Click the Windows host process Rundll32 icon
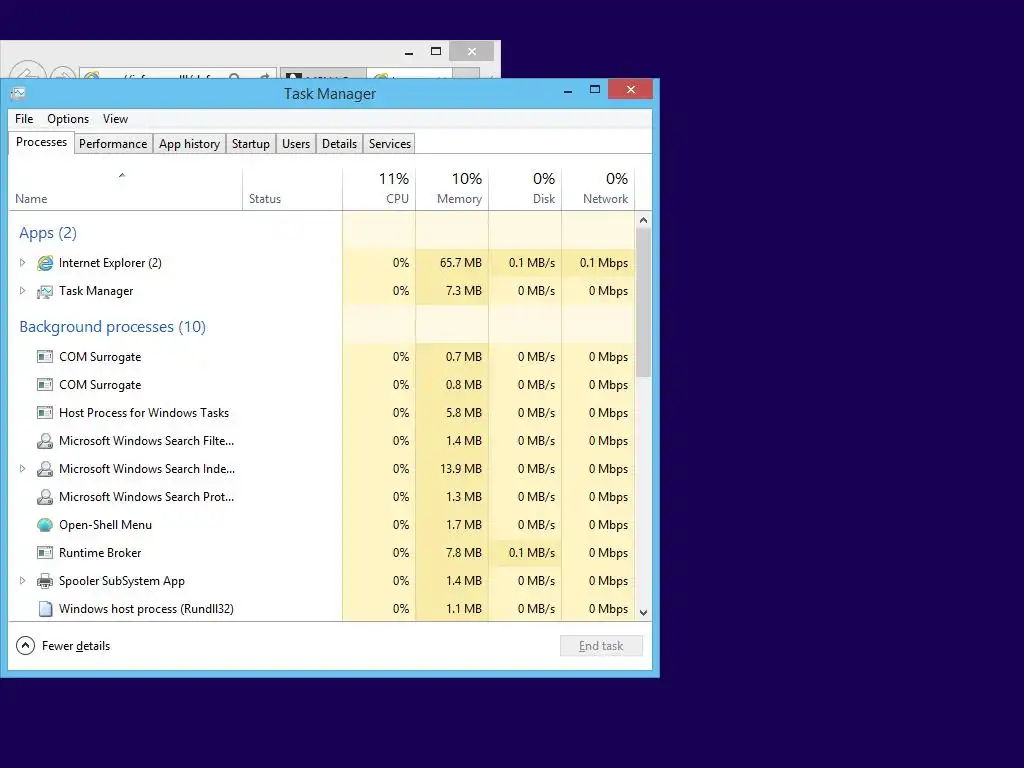The image size is (1024, 768). point(45,609)
